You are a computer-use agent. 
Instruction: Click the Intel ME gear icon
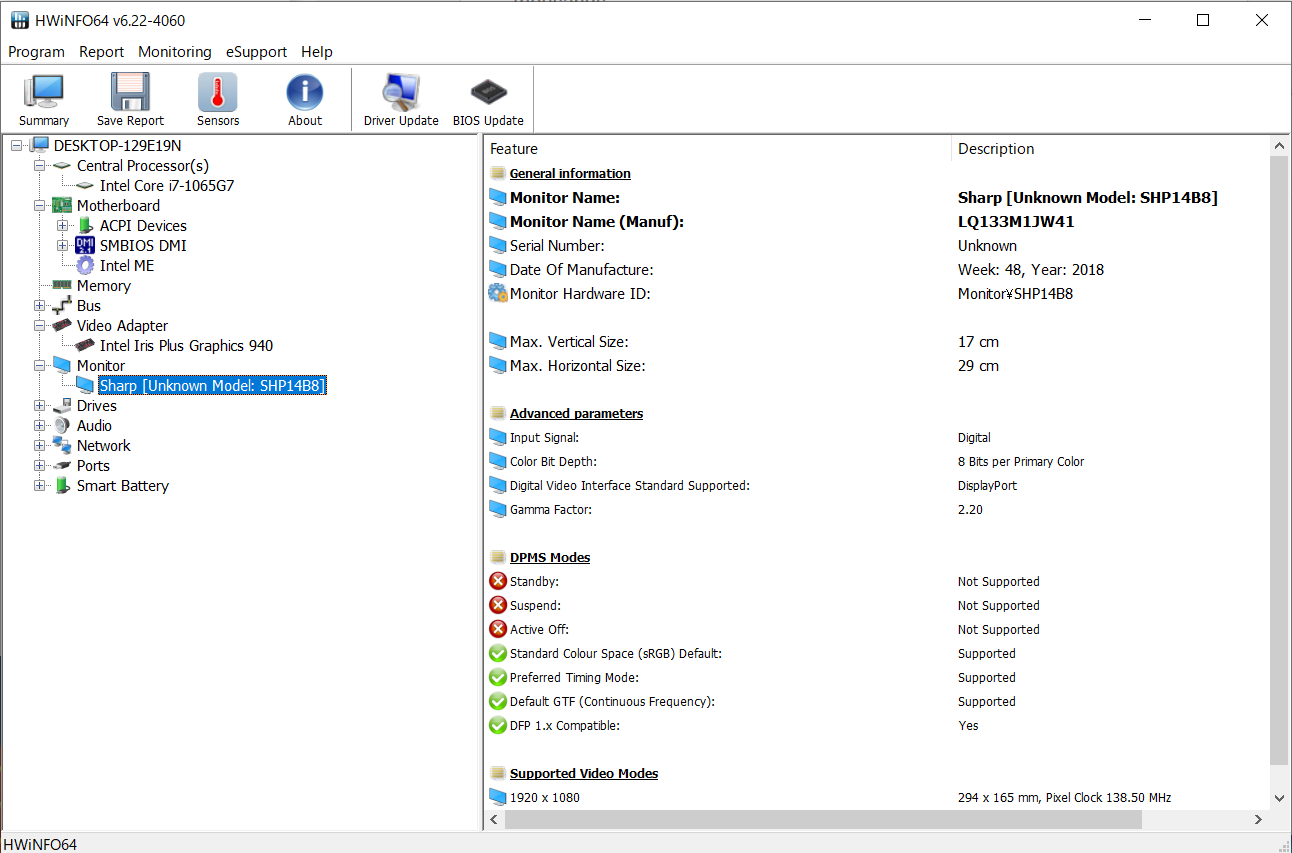(85, 266)
